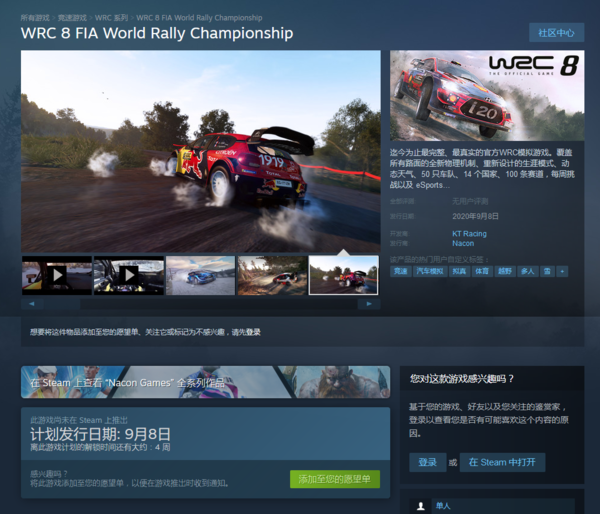Click the left scroll arrow below thumbnails
This screenshot has width=600, height=514.
(32, 304)
